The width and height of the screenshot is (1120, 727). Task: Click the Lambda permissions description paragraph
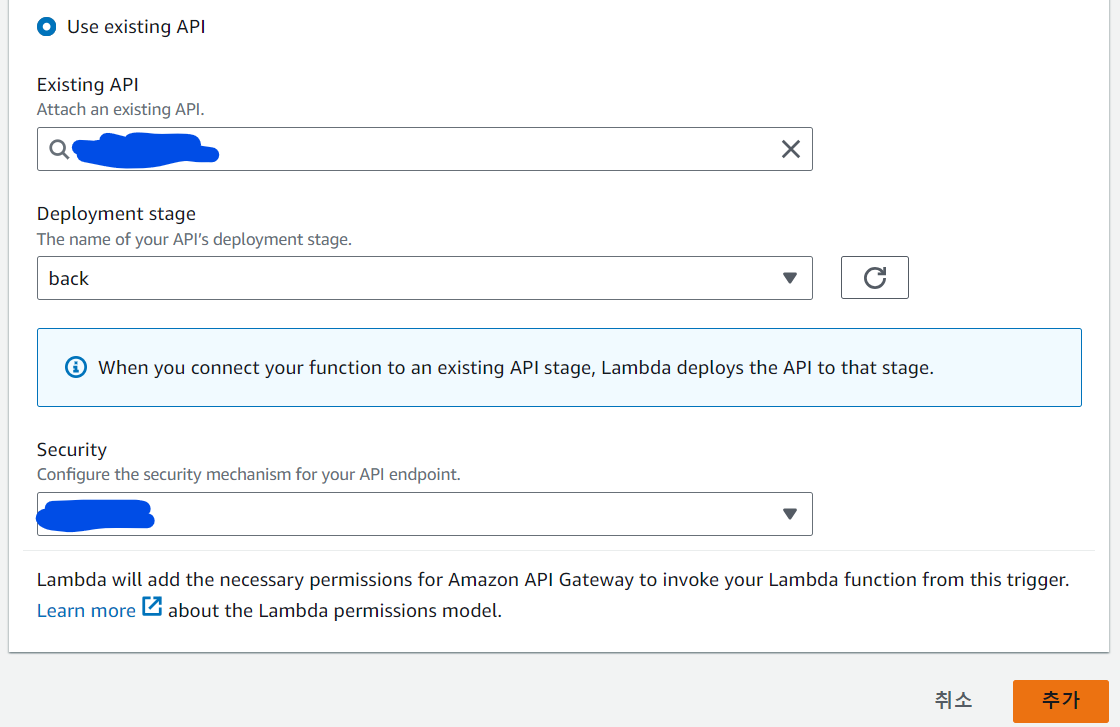pyautogui.click(x=553, y=579)
